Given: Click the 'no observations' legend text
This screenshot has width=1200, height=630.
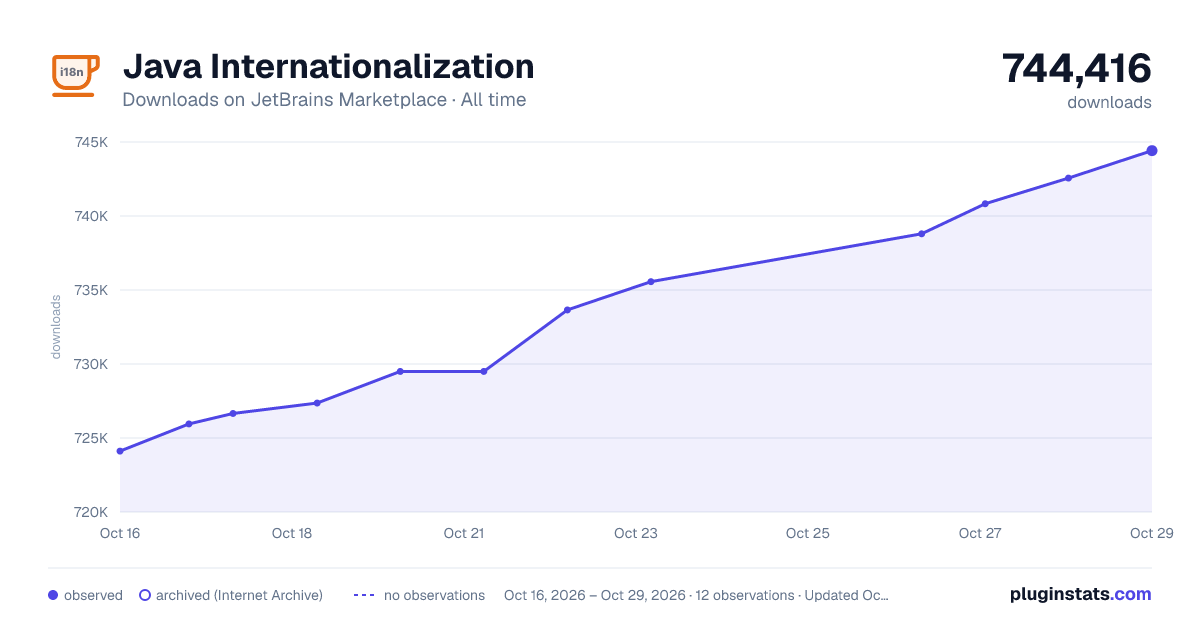Looking at the screenshot, I should (x=434, y=595).
